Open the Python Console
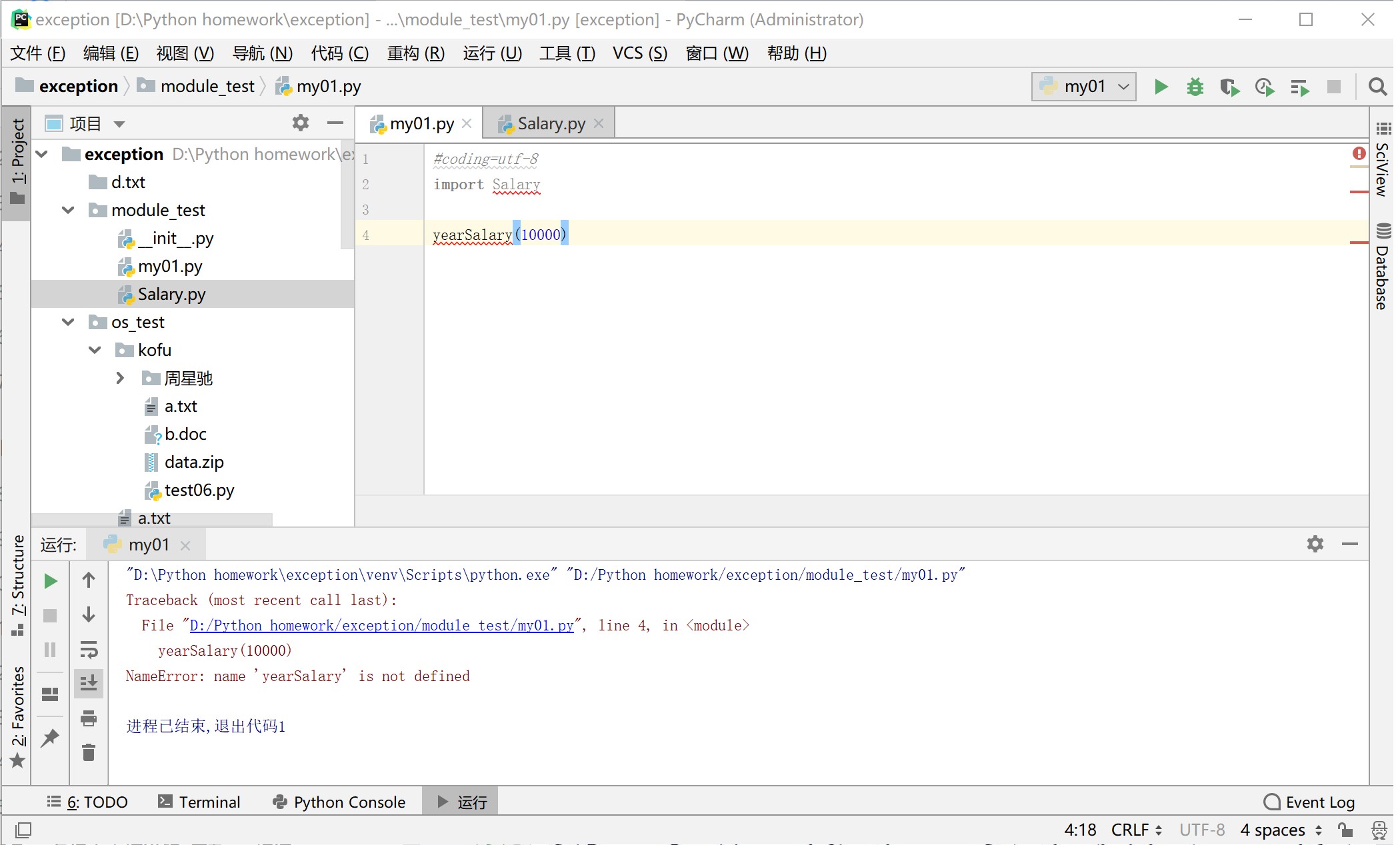Screen dimensions: 1400x845 point(339,802)
